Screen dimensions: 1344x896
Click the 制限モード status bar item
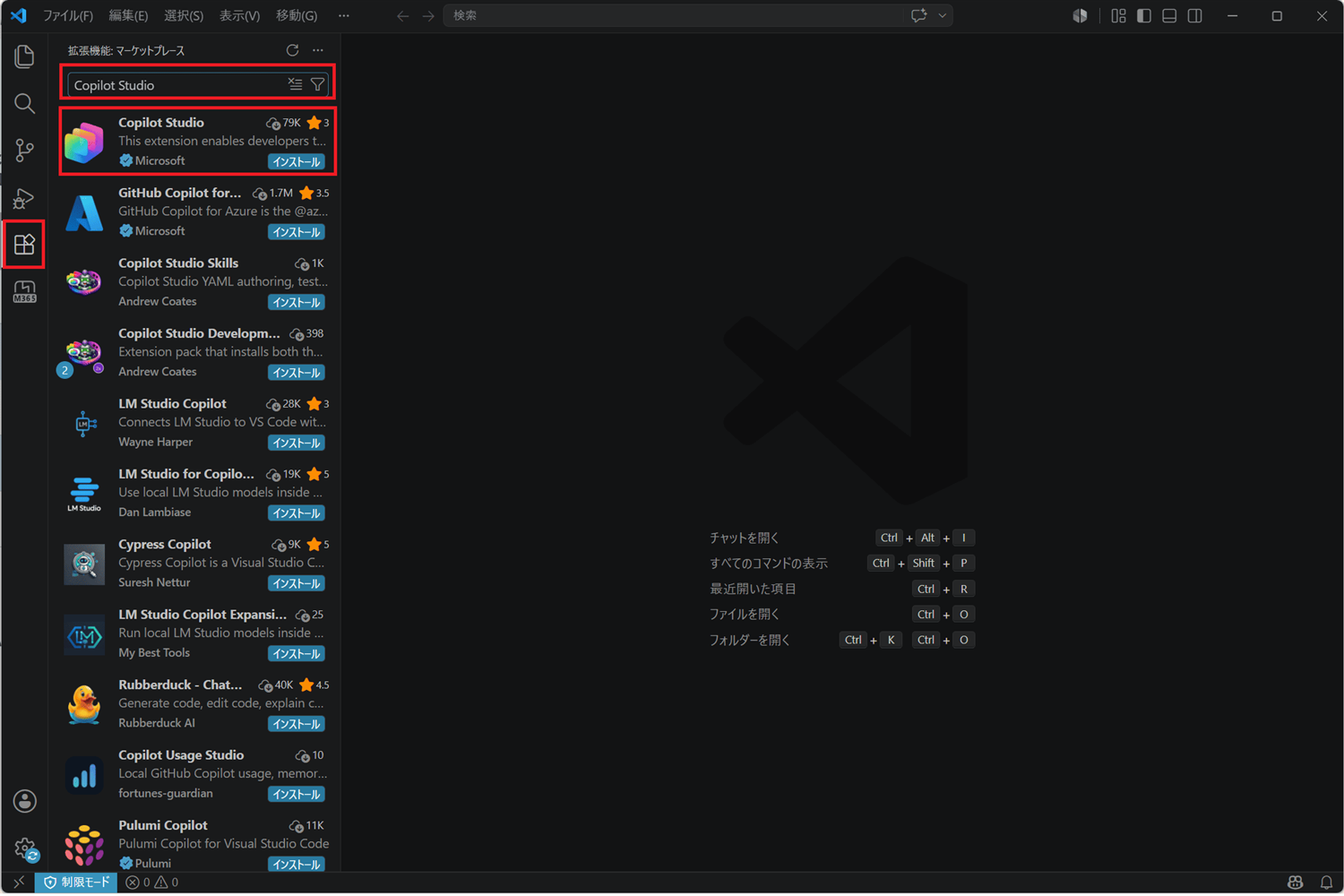tap(77, 883)
